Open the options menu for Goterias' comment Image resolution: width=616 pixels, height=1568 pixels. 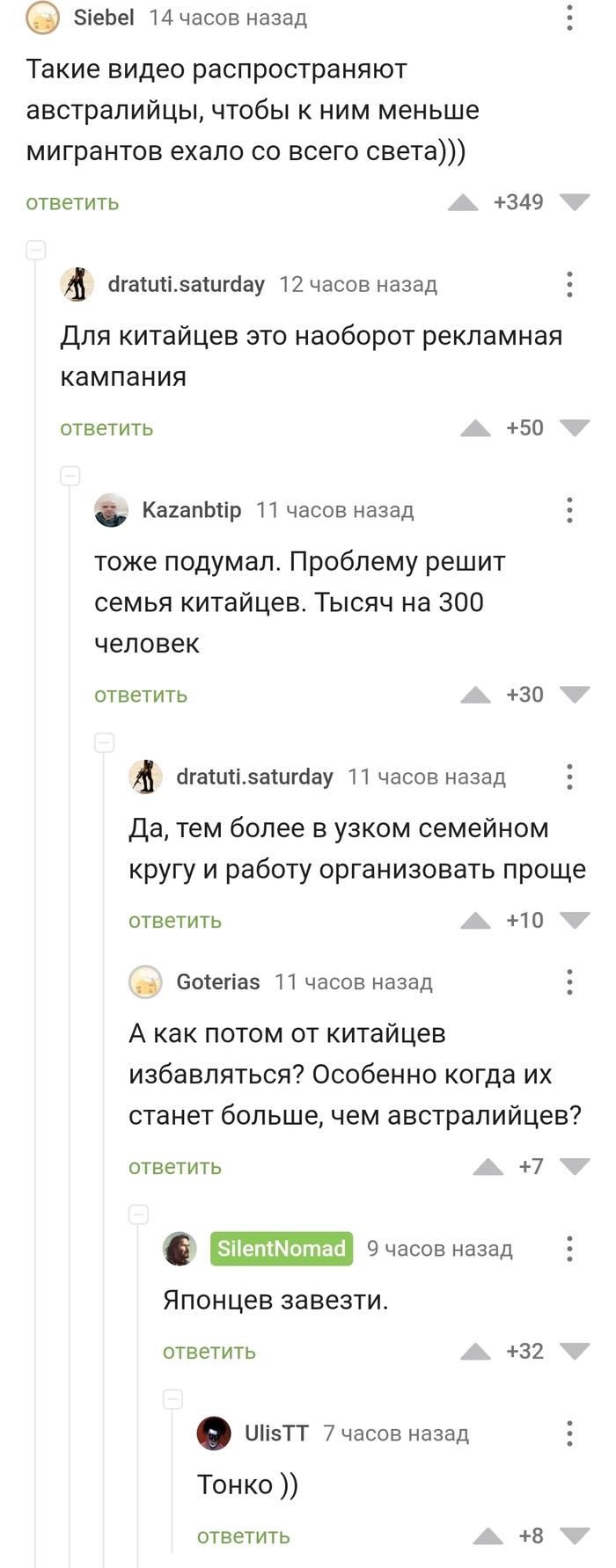569,982
